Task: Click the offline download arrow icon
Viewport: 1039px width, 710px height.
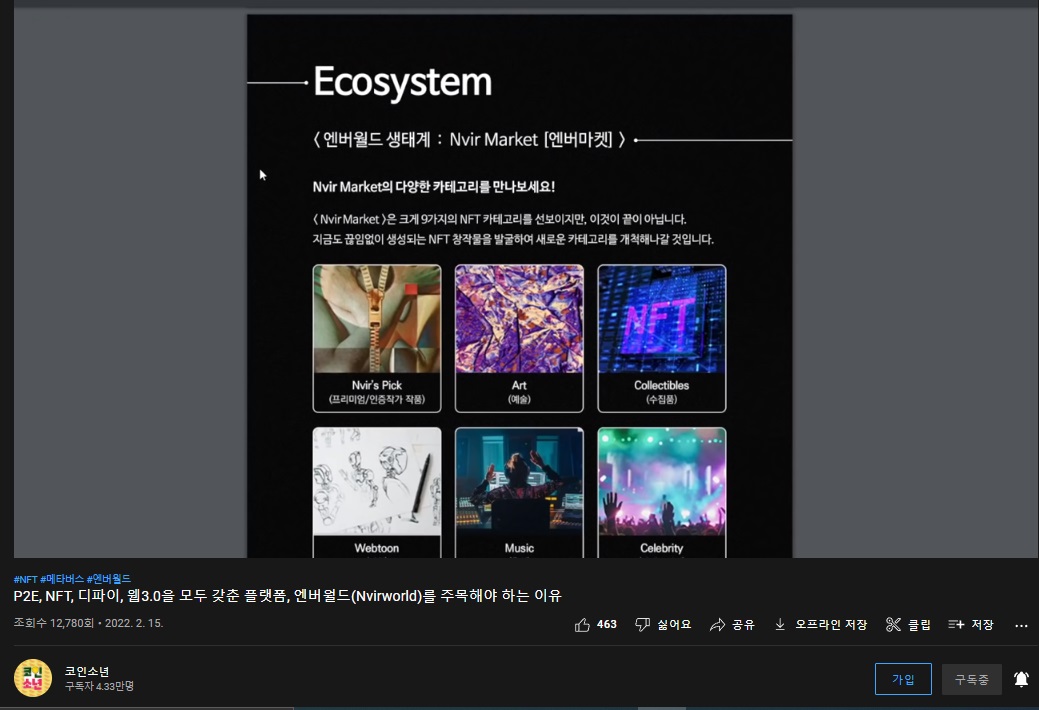Action: [780, 624]
